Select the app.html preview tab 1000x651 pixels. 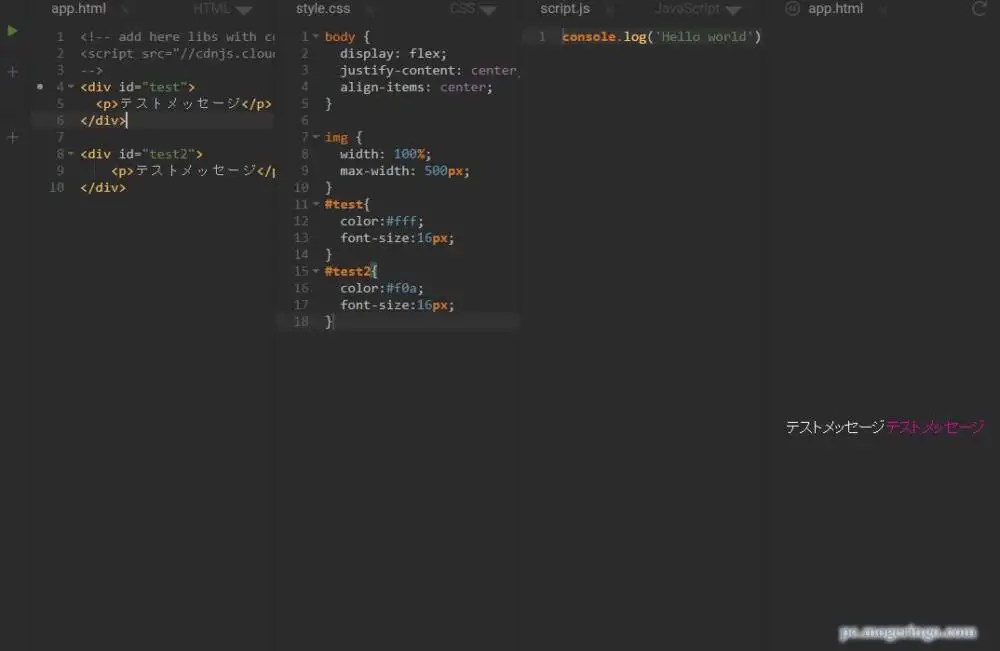[x=835, y=9]
